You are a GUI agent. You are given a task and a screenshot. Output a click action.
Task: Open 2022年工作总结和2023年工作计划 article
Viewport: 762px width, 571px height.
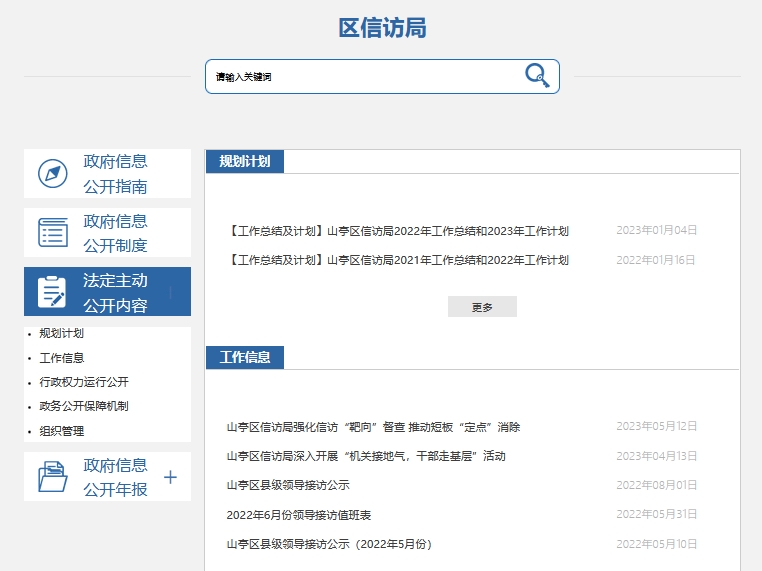tap(398, 231)
